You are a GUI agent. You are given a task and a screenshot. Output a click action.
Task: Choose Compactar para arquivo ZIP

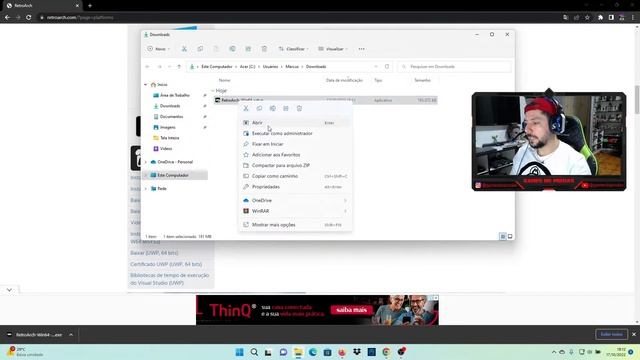[296, 165]
